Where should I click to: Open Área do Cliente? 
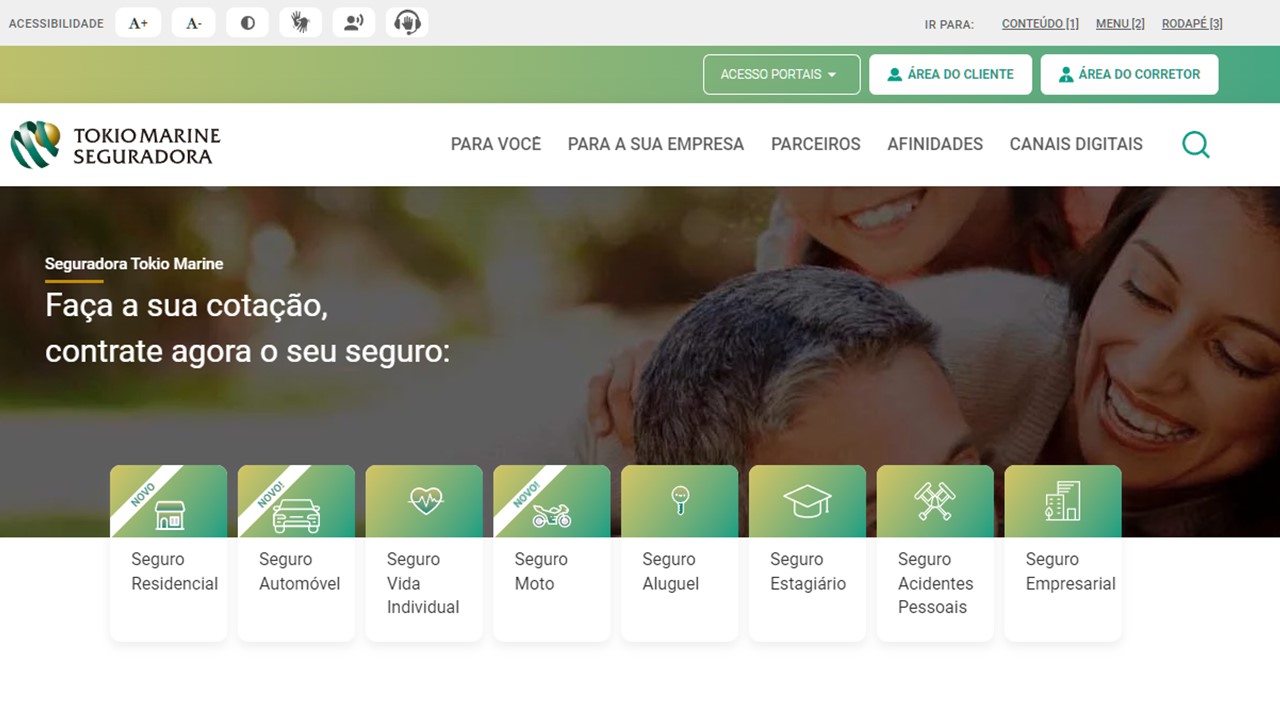(950, 74)
